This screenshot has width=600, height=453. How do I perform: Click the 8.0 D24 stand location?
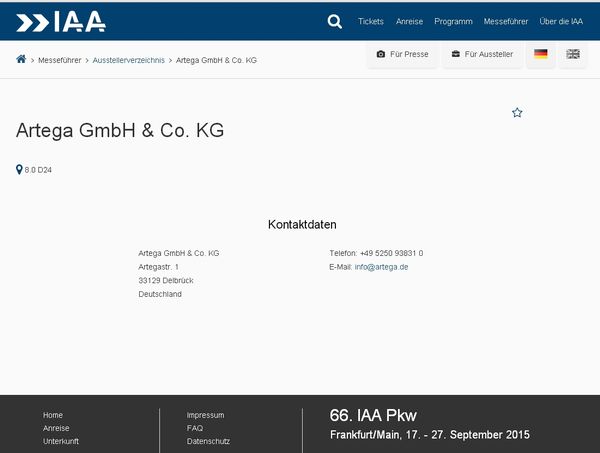[x=38, y=170]
